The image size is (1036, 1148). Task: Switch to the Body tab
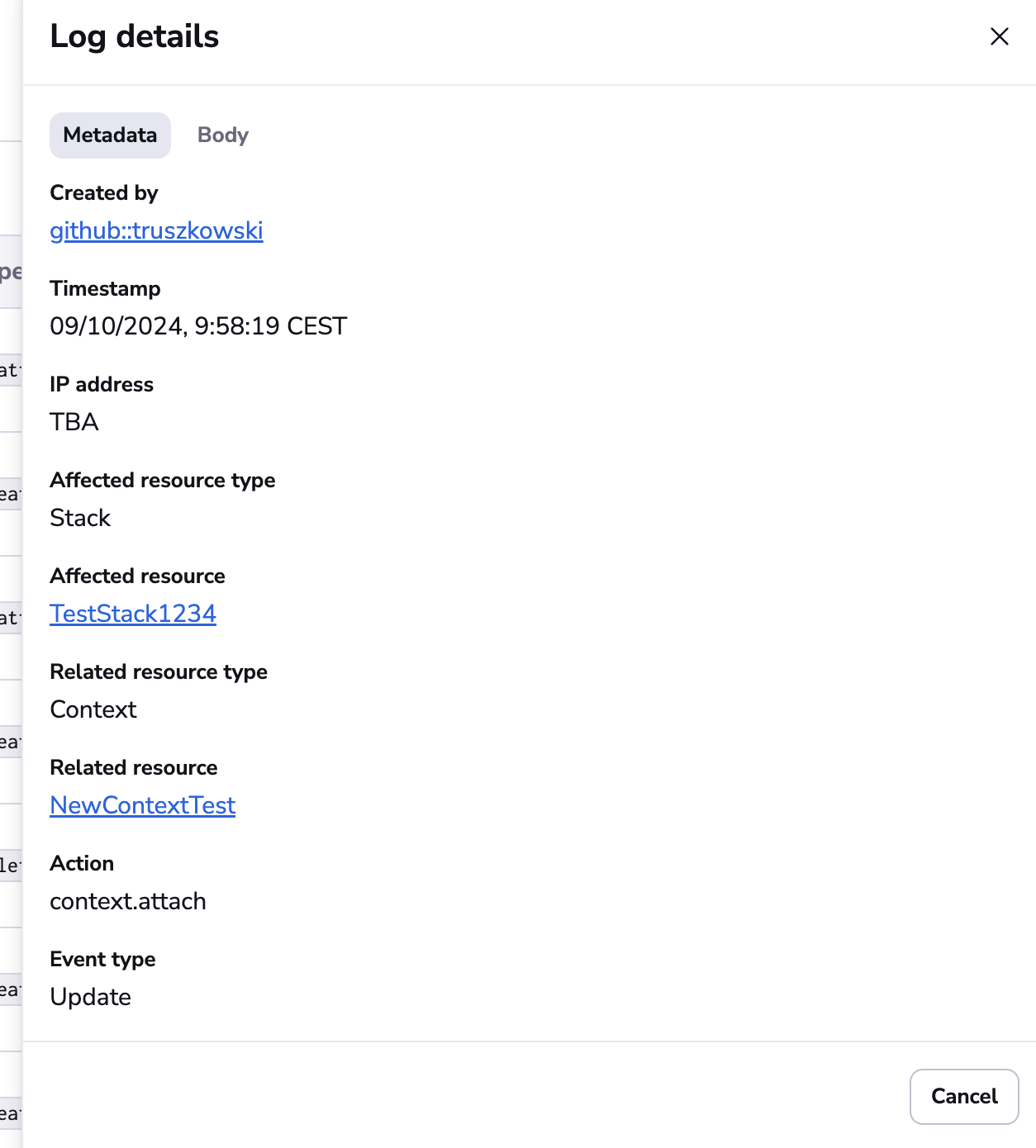click(x=222, y=135)
